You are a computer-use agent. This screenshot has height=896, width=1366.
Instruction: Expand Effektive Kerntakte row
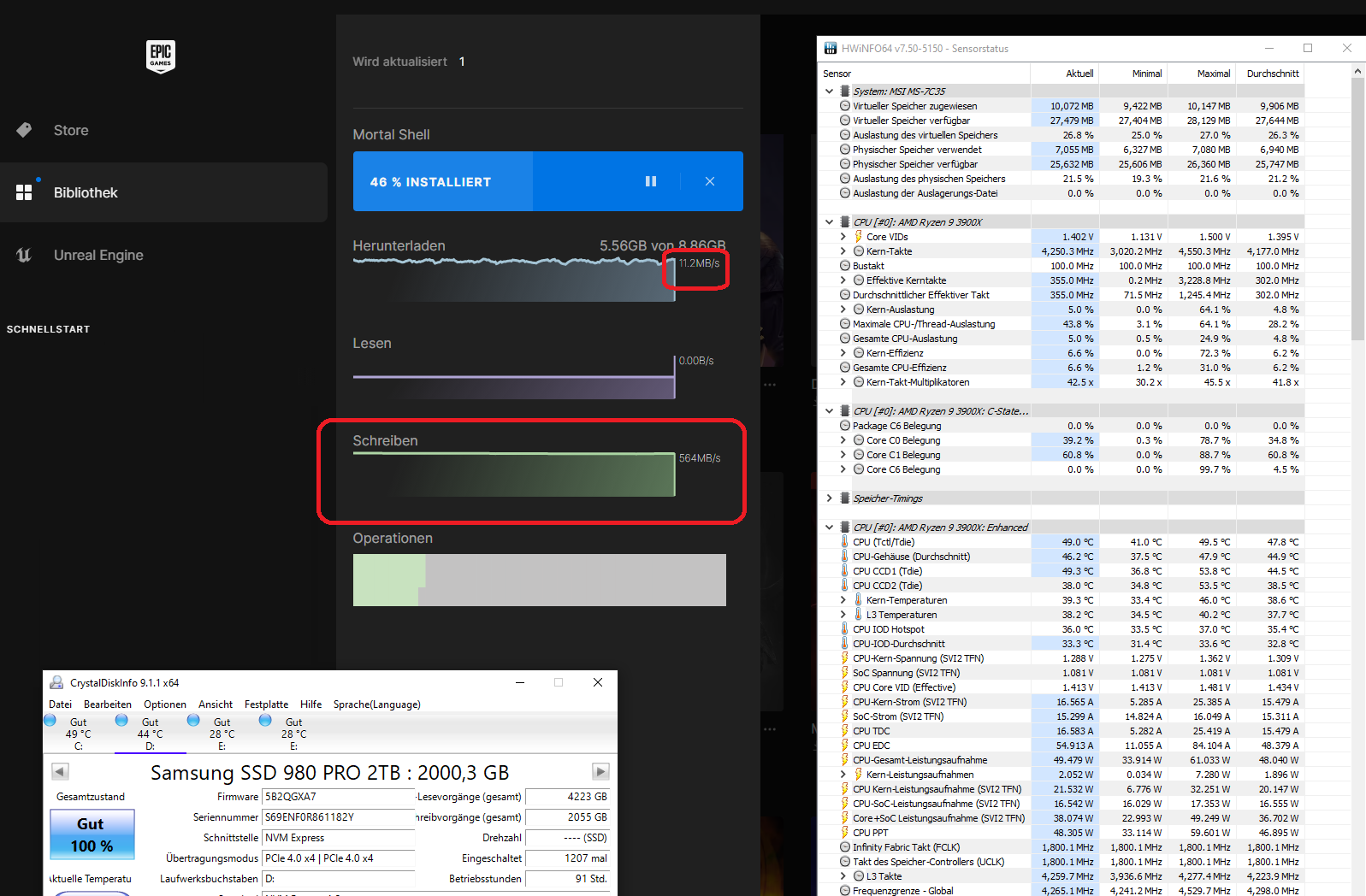point(843,280)
